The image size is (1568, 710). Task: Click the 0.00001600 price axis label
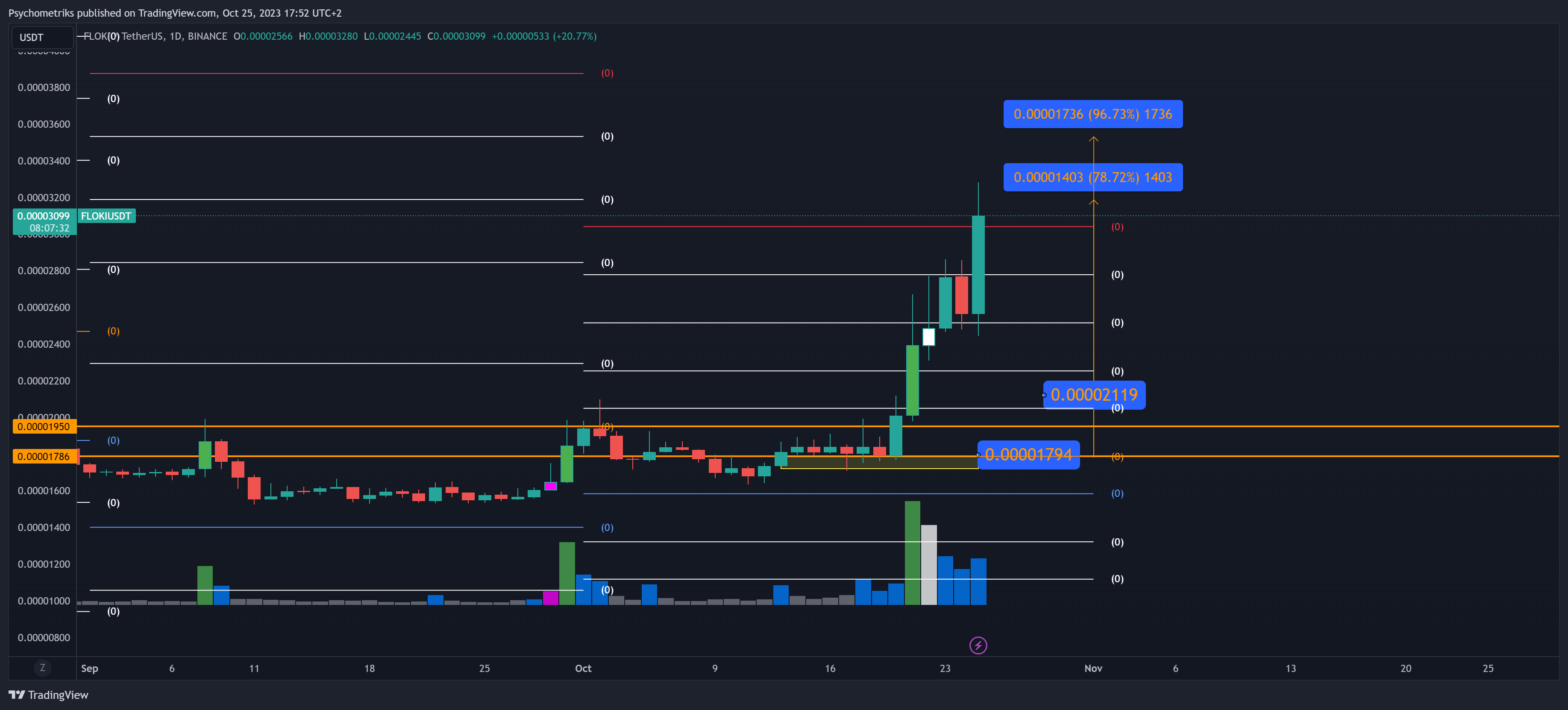[x=44, y=491]
